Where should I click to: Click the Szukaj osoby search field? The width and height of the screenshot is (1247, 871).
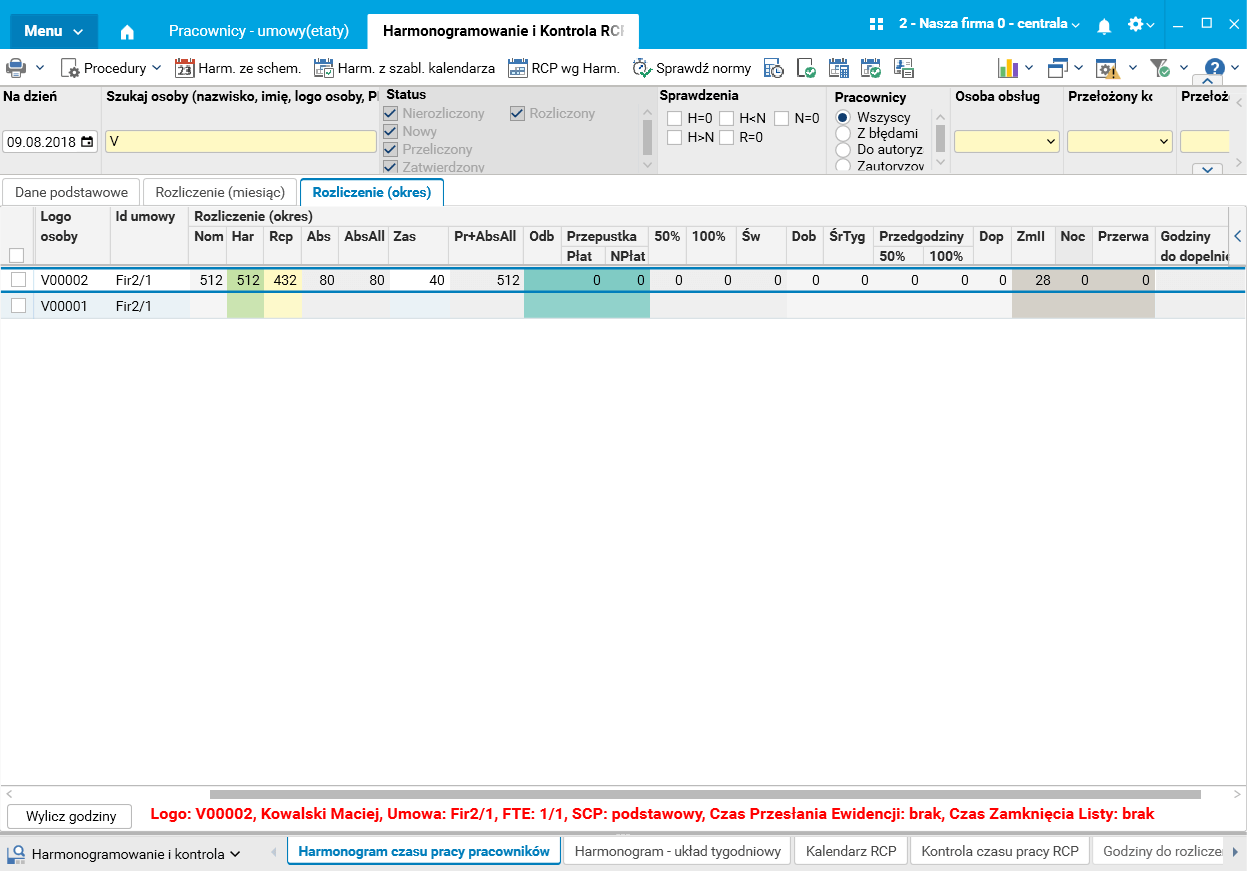coord(241,142)
